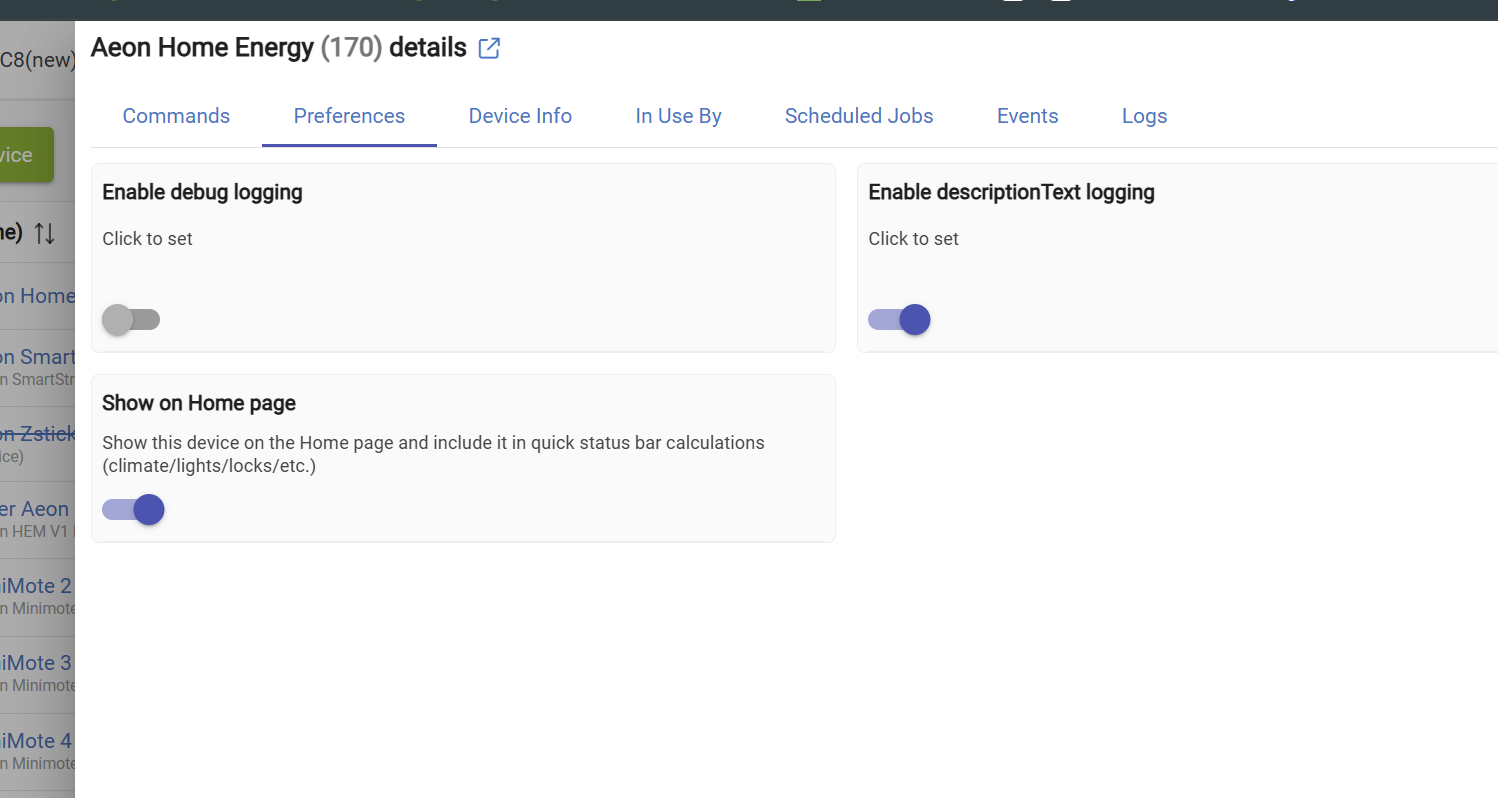Select the struck-through Zstick device entry
1498x798 pixels.
point(37,433)
